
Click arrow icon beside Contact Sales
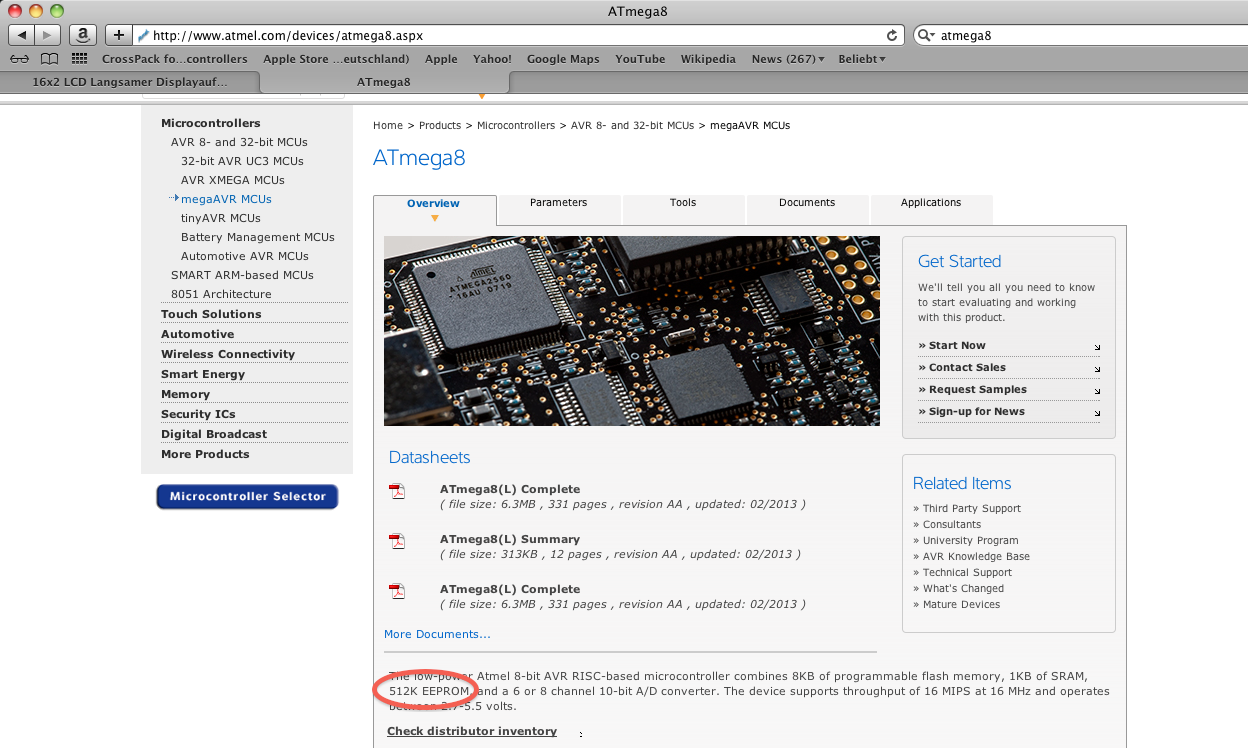coord(1097,369)
